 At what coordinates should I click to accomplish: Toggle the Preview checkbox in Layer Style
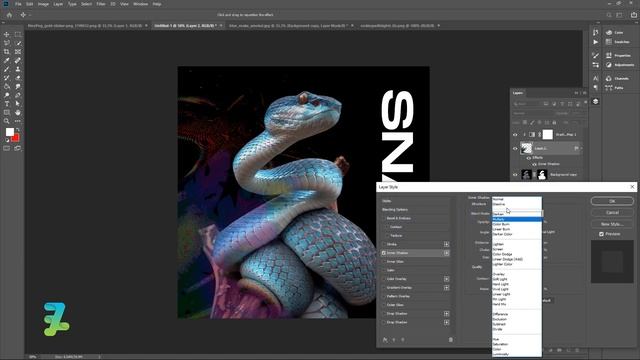601,234
